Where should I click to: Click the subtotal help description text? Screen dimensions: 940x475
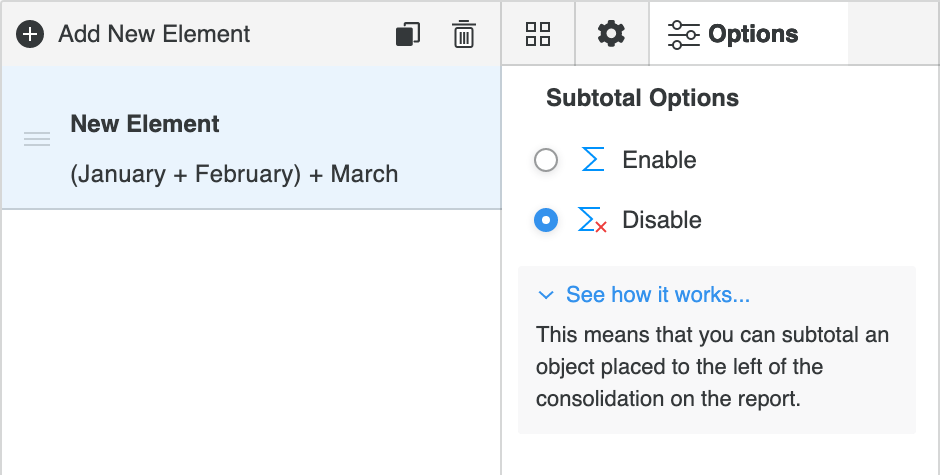(712, 366)
